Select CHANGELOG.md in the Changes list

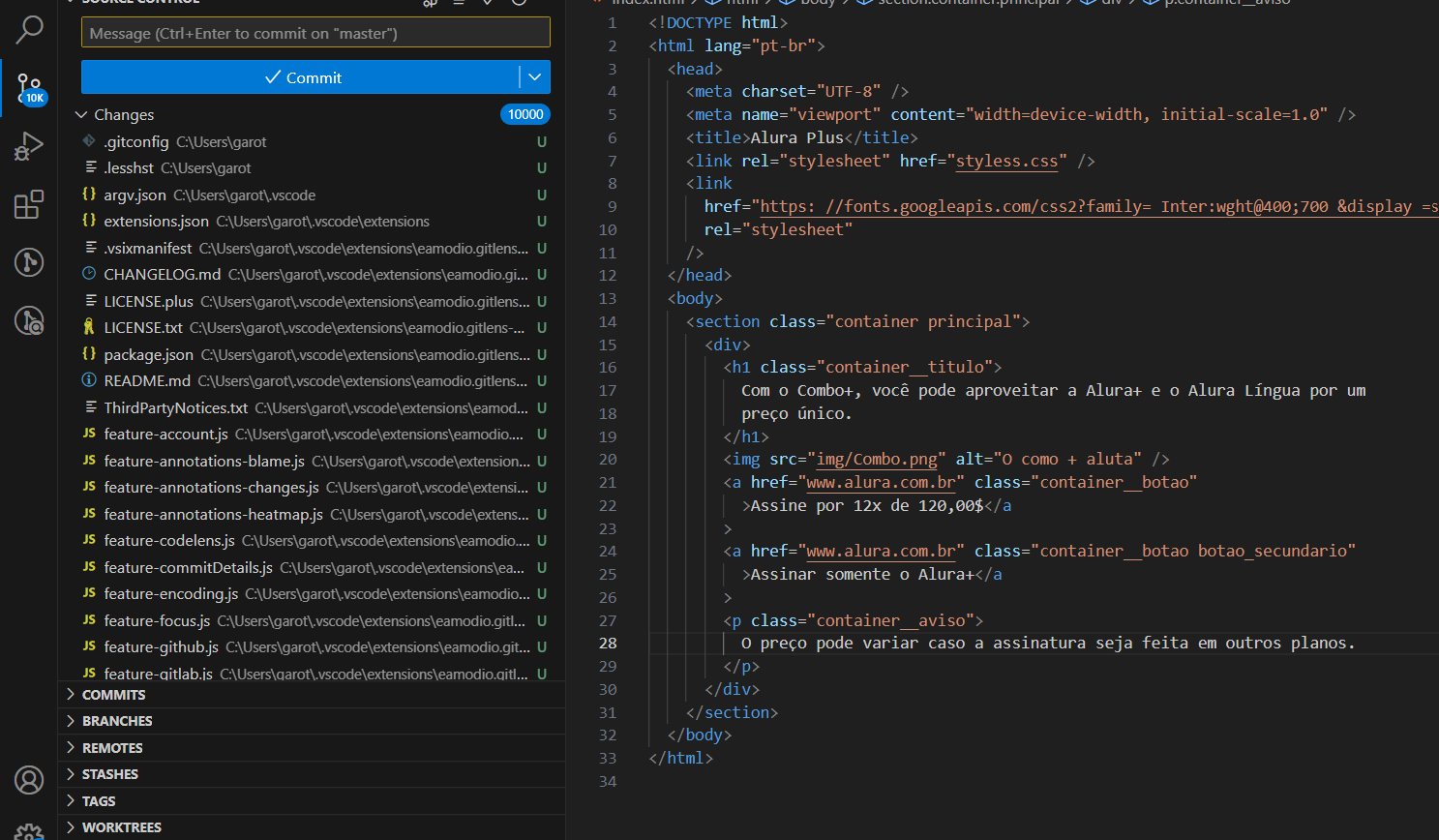click(x=312, y=274)
